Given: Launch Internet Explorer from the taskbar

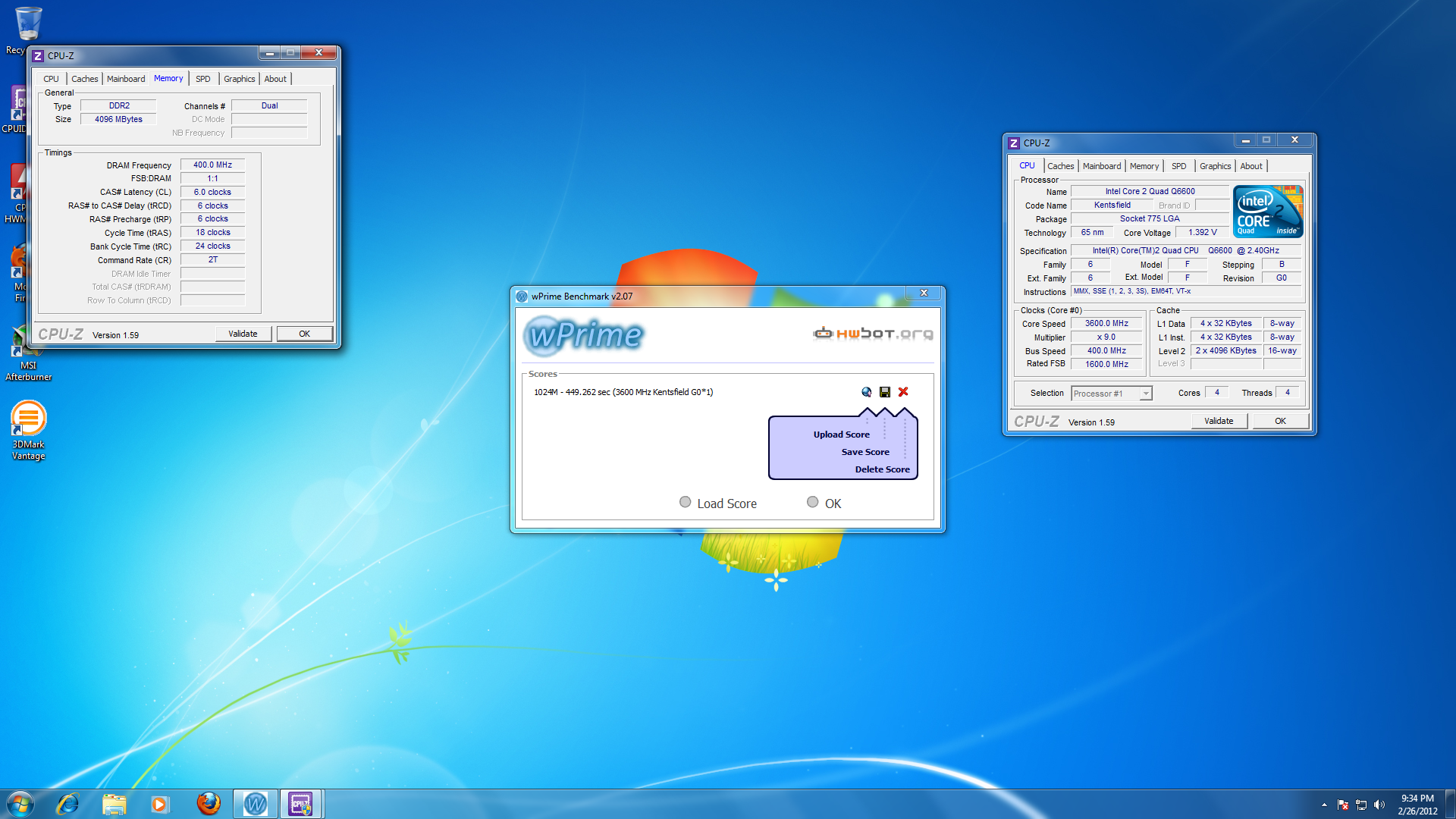Looking at the screenshot, I should coord(67,804).
